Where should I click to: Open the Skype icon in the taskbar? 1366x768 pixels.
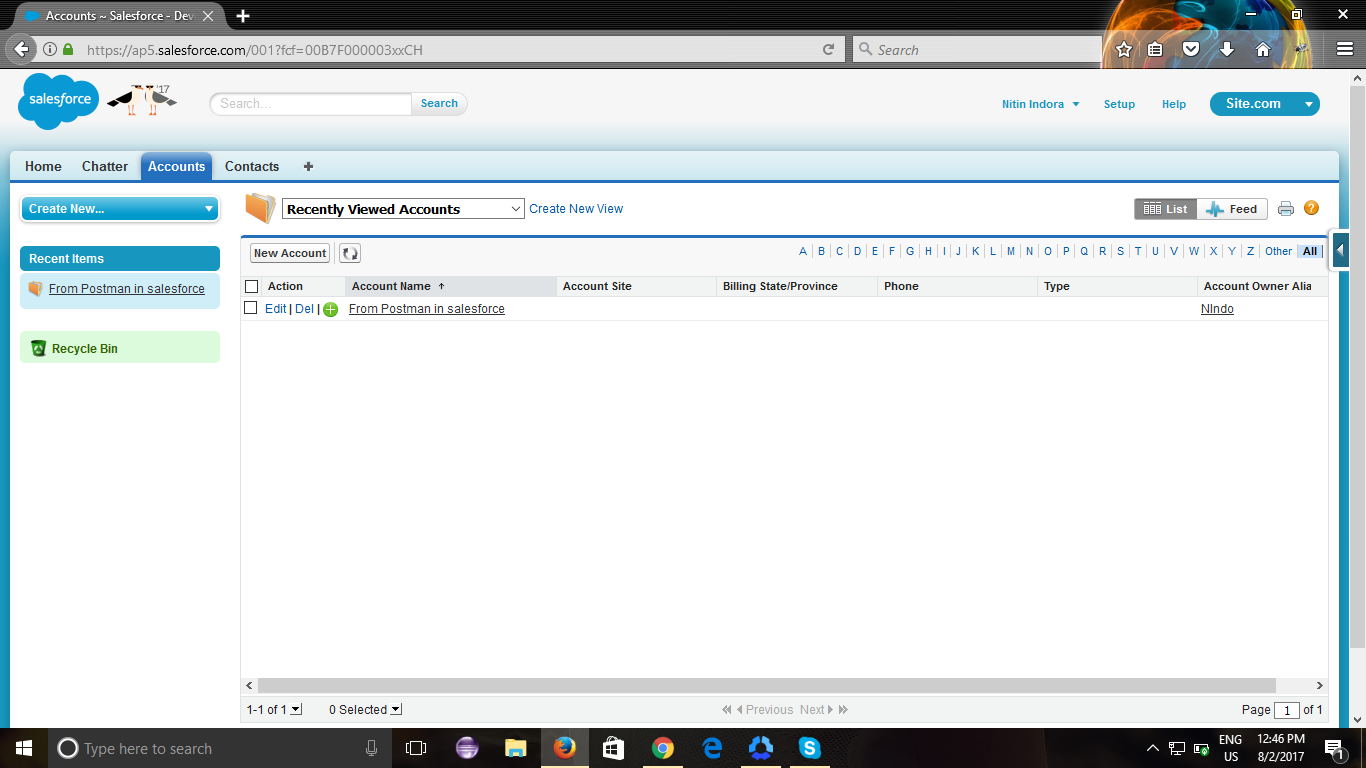point(809,747)
